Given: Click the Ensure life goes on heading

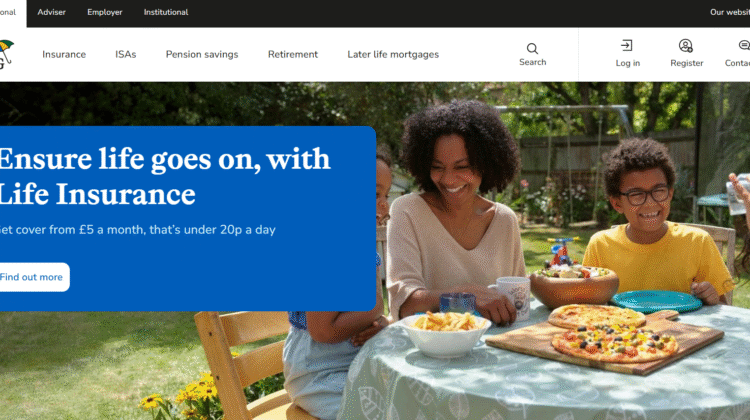Looking at the screenshot, I should (165, 177).
